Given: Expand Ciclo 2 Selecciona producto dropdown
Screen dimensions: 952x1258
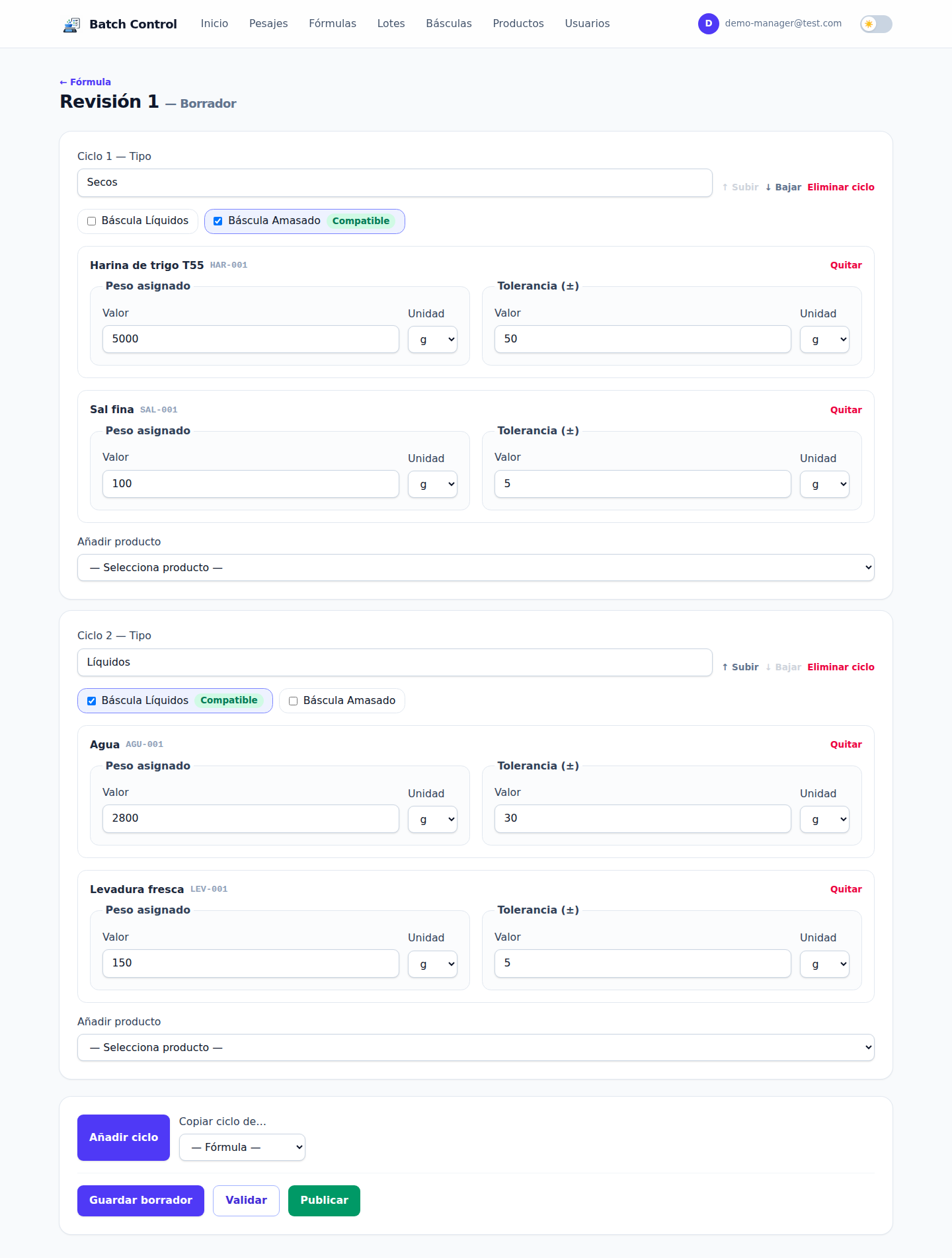Looking at the screenshot, I should 476,1048.
